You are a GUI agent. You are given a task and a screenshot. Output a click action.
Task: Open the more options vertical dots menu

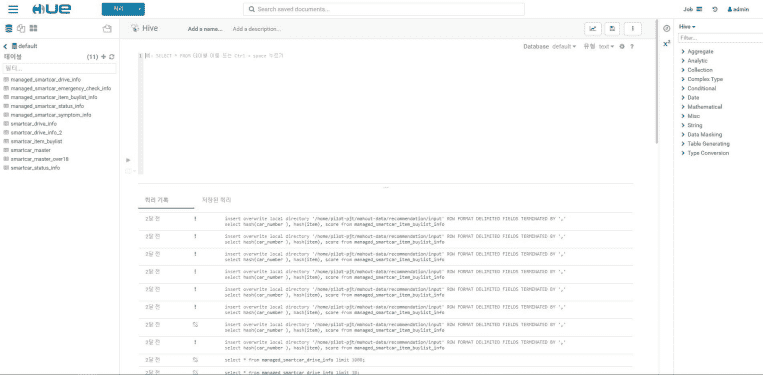tap(633, 29)
